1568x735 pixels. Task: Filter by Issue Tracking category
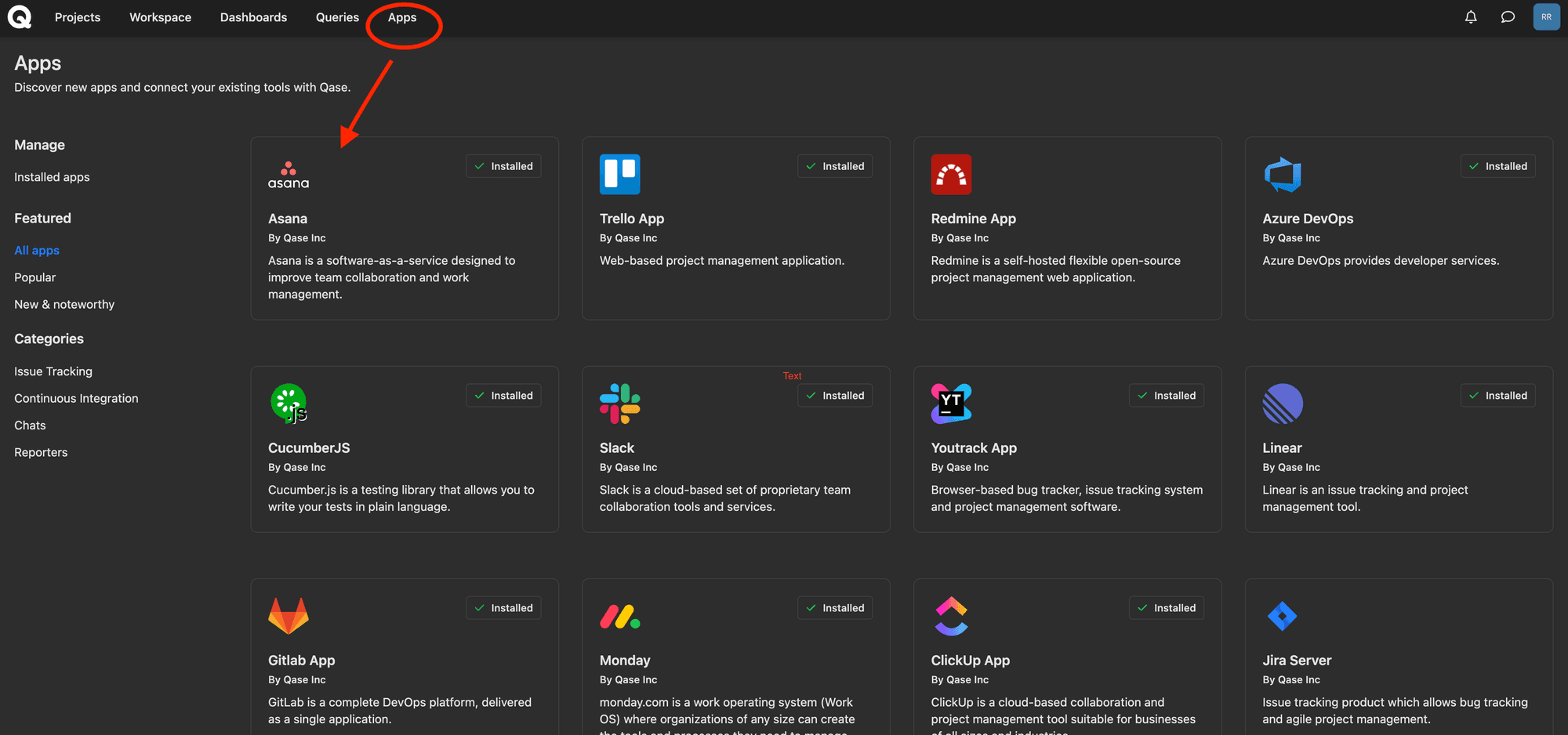[x=53, y=371]
